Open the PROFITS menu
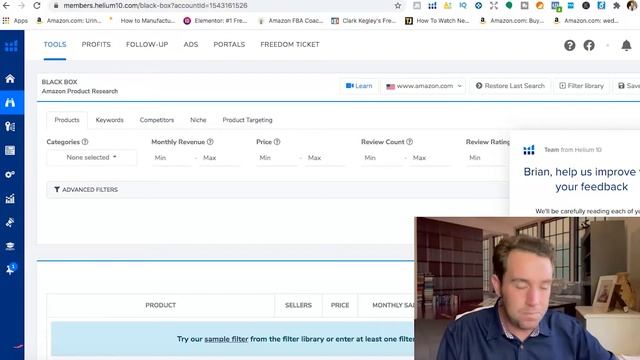 point(96,44)
